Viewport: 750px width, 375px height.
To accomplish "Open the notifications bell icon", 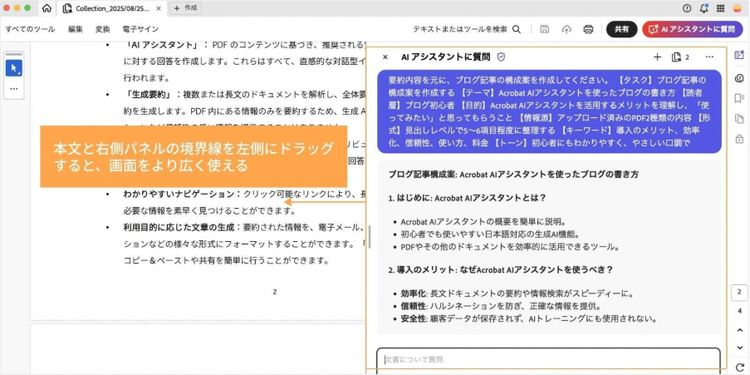I will 704,8.
